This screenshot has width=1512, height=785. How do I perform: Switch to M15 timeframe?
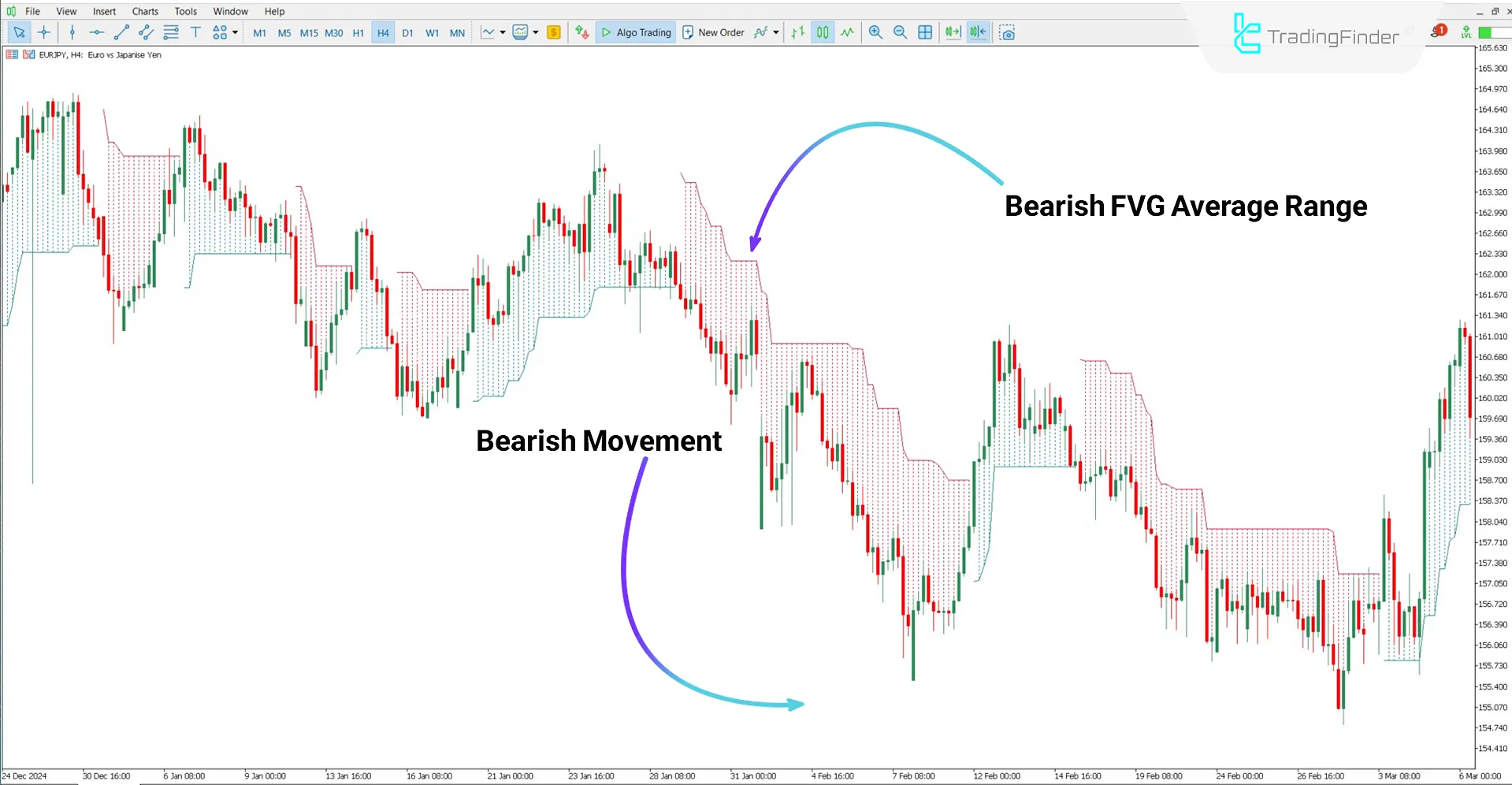click(x=309, y=33)
